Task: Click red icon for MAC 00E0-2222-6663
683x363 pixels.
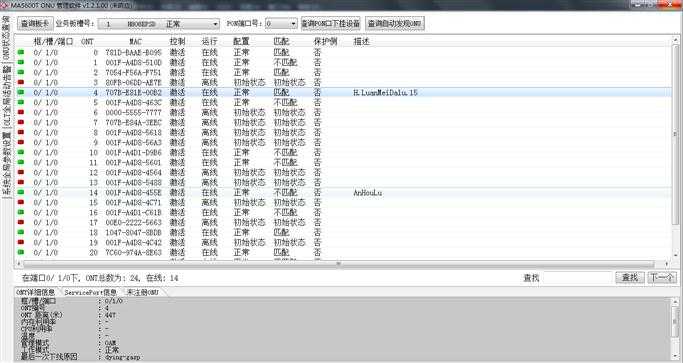Action: pyautogui.click(x=20, y=223)
